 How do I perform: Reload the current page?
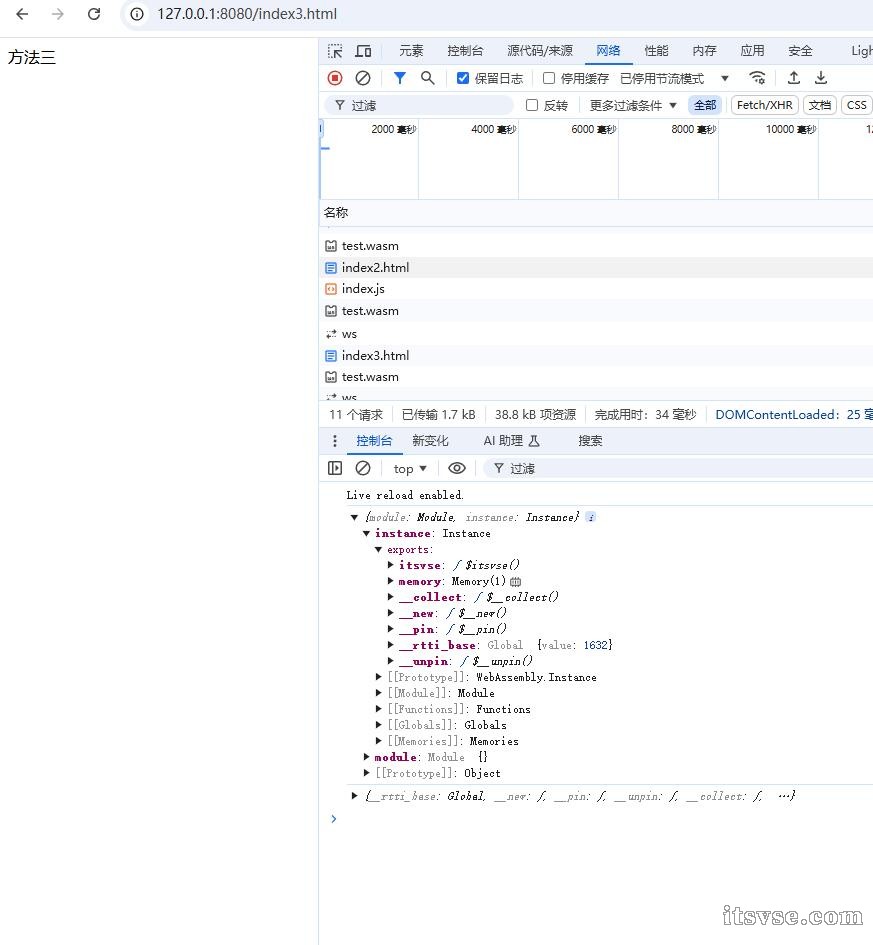point(94,14)
